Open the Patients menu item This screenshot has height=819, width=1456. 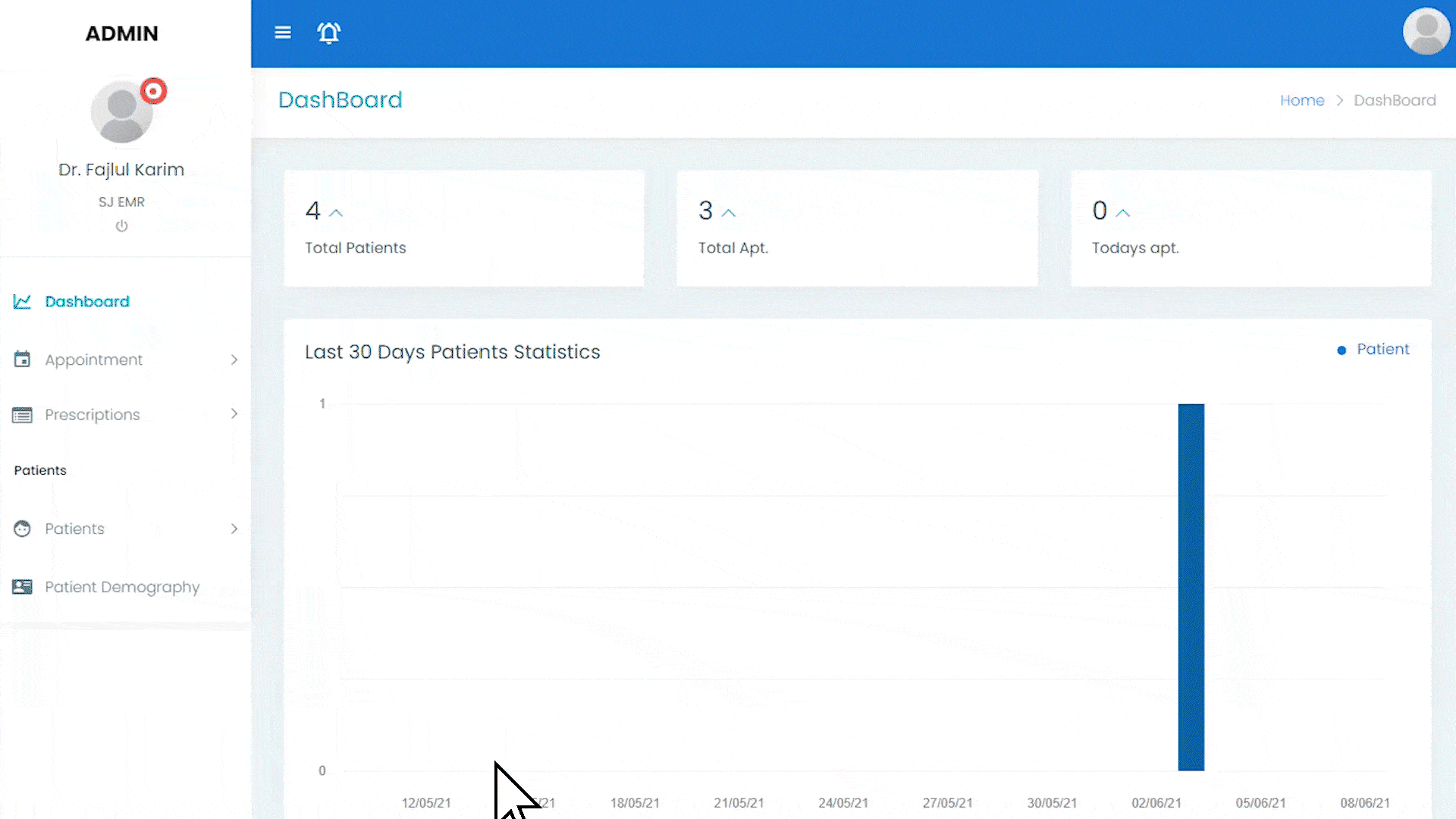tap(74, 529)
